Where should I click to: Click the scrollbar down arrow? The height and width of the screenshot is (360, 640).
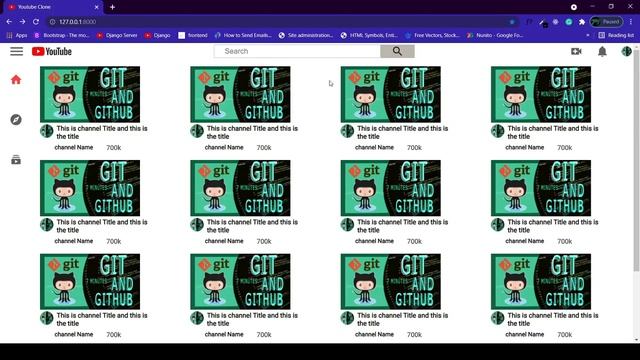636,340
